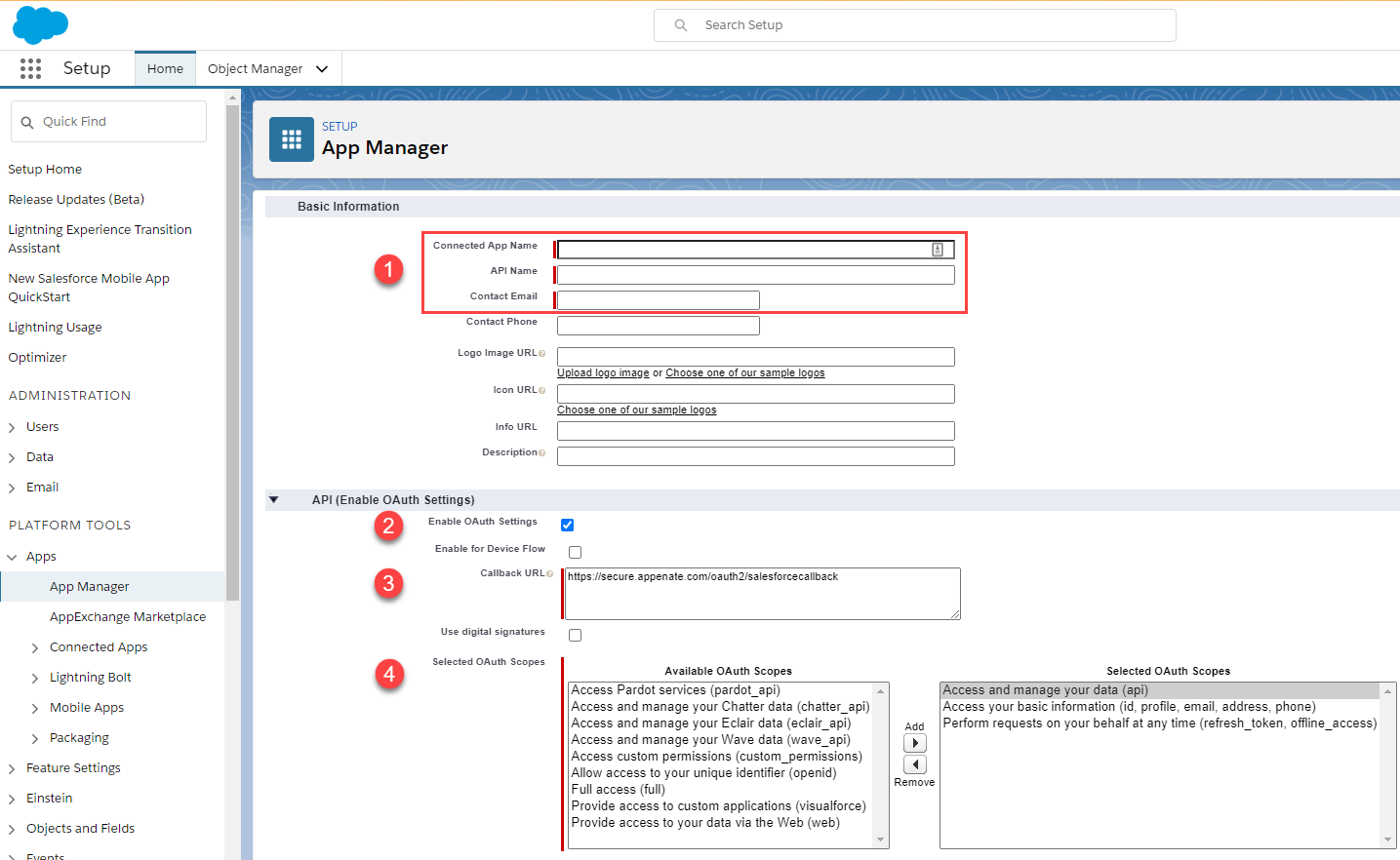Click the Description input
1400x860 pixels.
click(x=755, y=456)
